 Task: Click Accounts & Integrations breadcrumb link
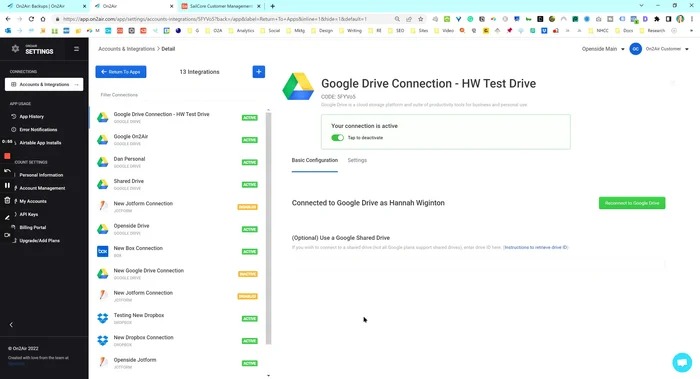click(x=126, y=49)
